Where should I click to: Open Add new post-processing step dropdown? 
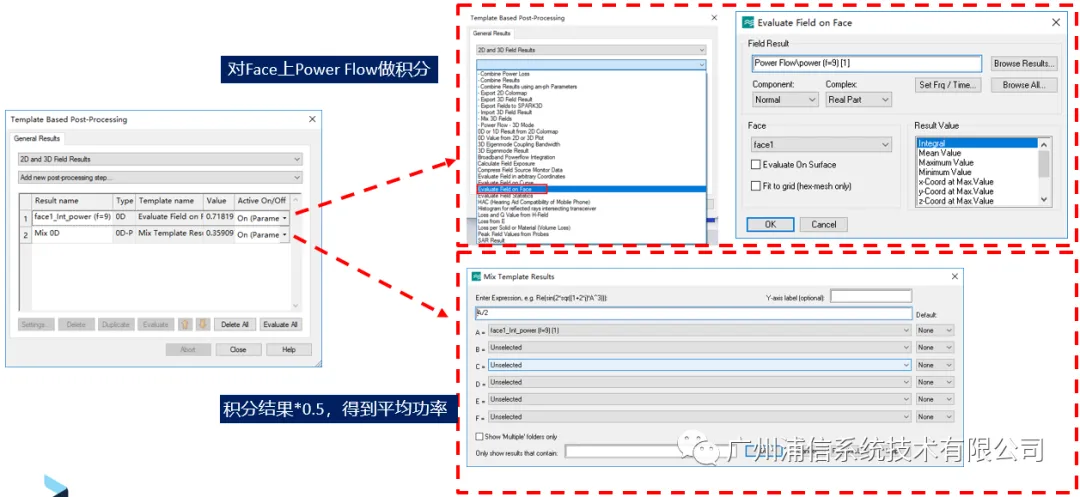(160, 178)
